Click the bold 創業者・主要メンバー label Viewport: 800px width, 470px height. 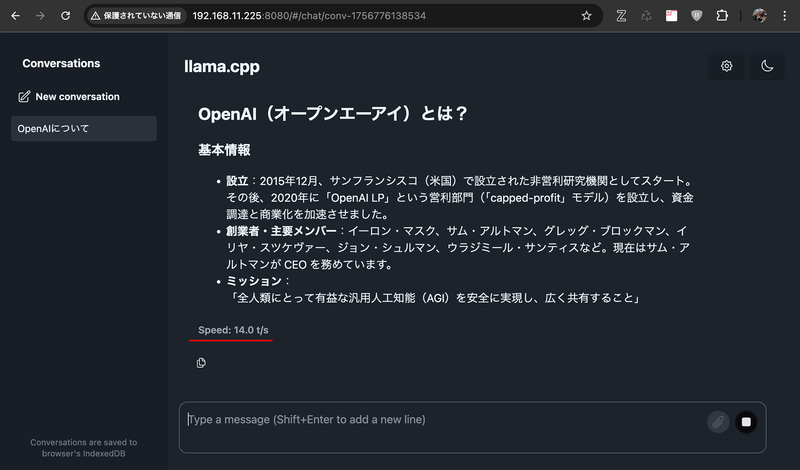click(x=281, y=231)
